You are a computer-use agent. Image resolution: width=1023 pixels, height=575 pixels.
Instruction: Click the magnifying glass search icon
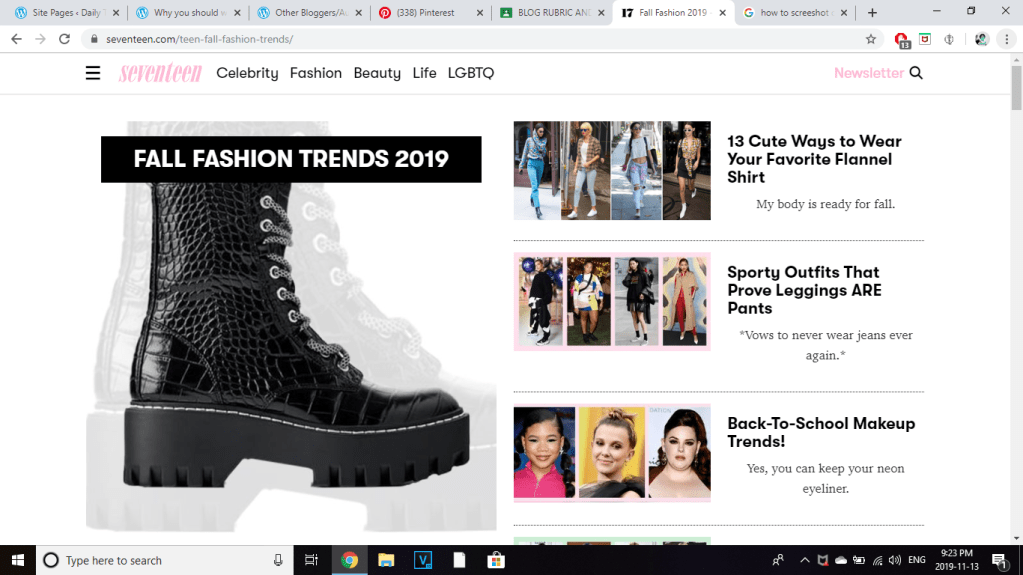tap(916, 73)
